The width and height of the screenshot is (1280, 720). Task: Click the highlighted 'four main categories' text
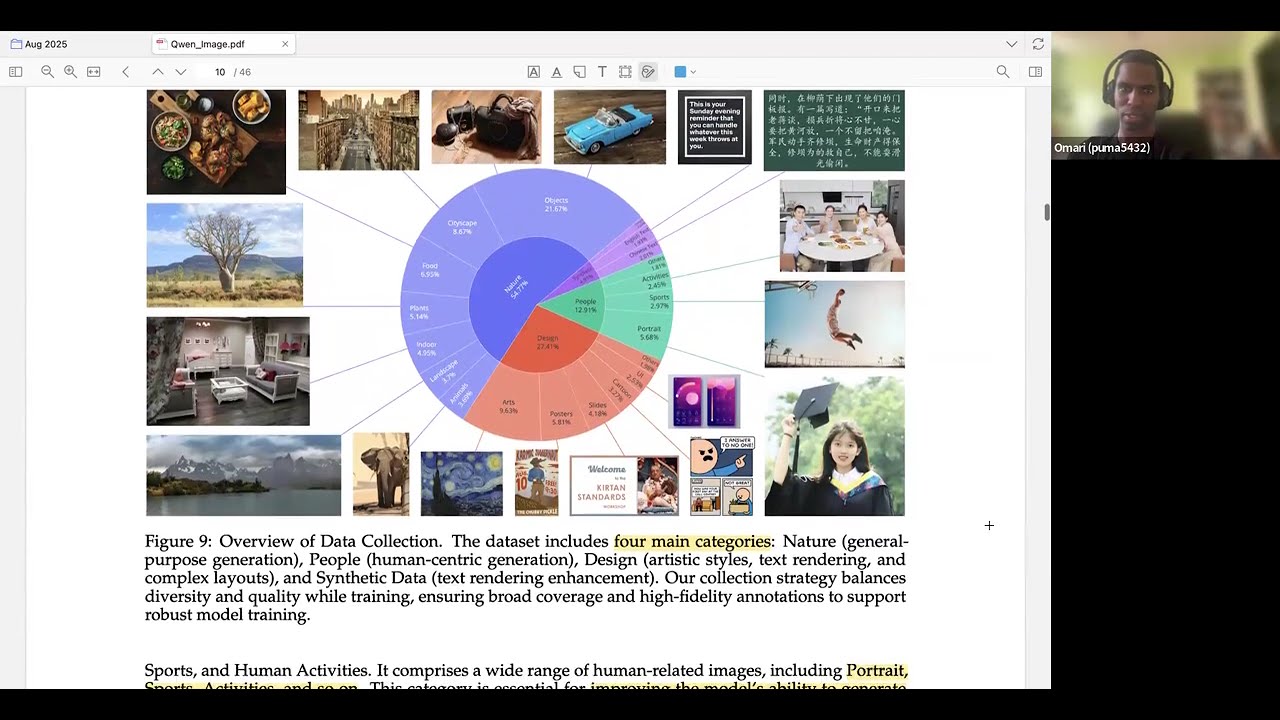point(692,542)
